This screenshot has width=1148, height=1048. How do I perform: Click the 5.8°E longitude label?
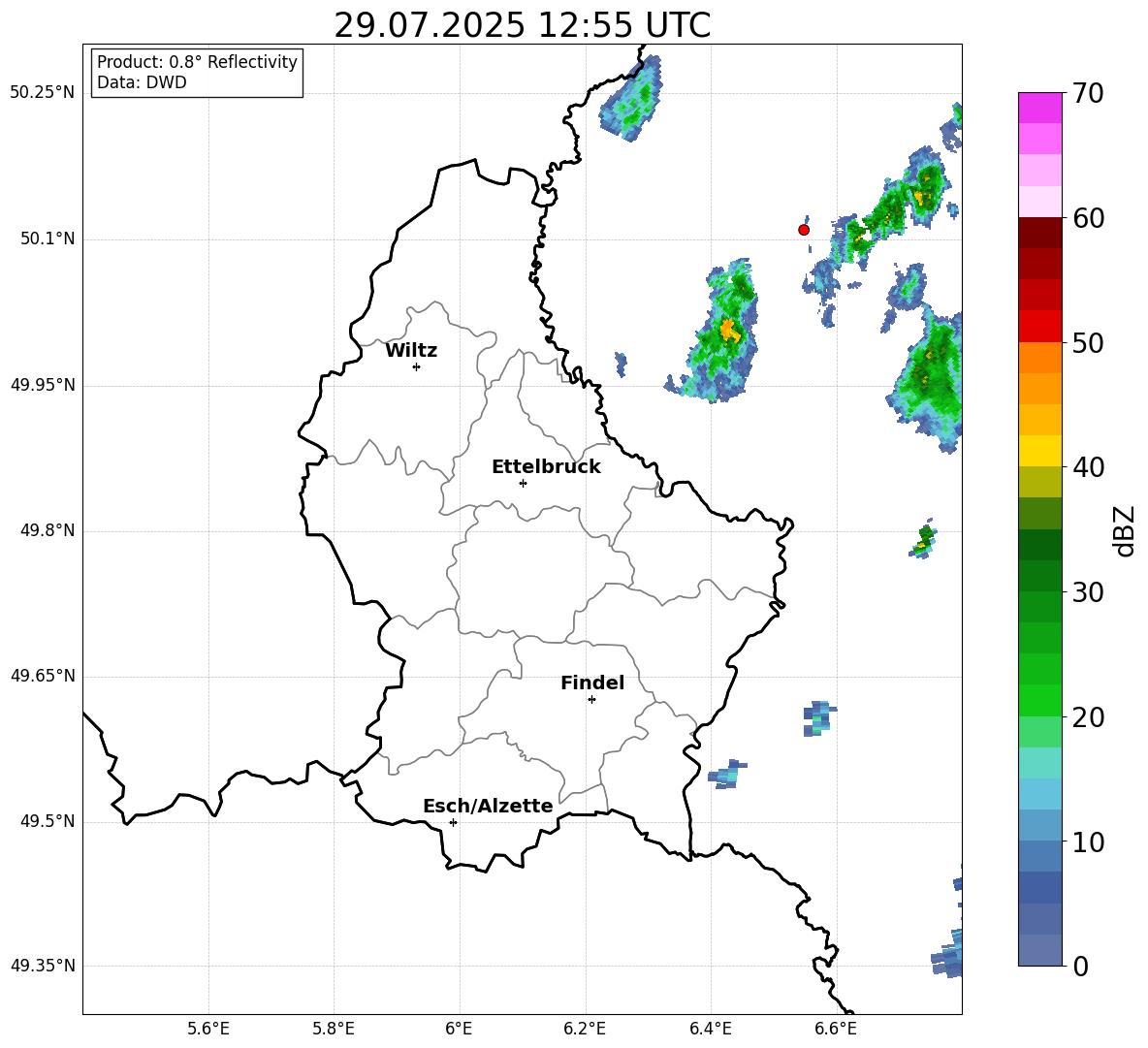pyautogui.click(x=334, y=1029)
